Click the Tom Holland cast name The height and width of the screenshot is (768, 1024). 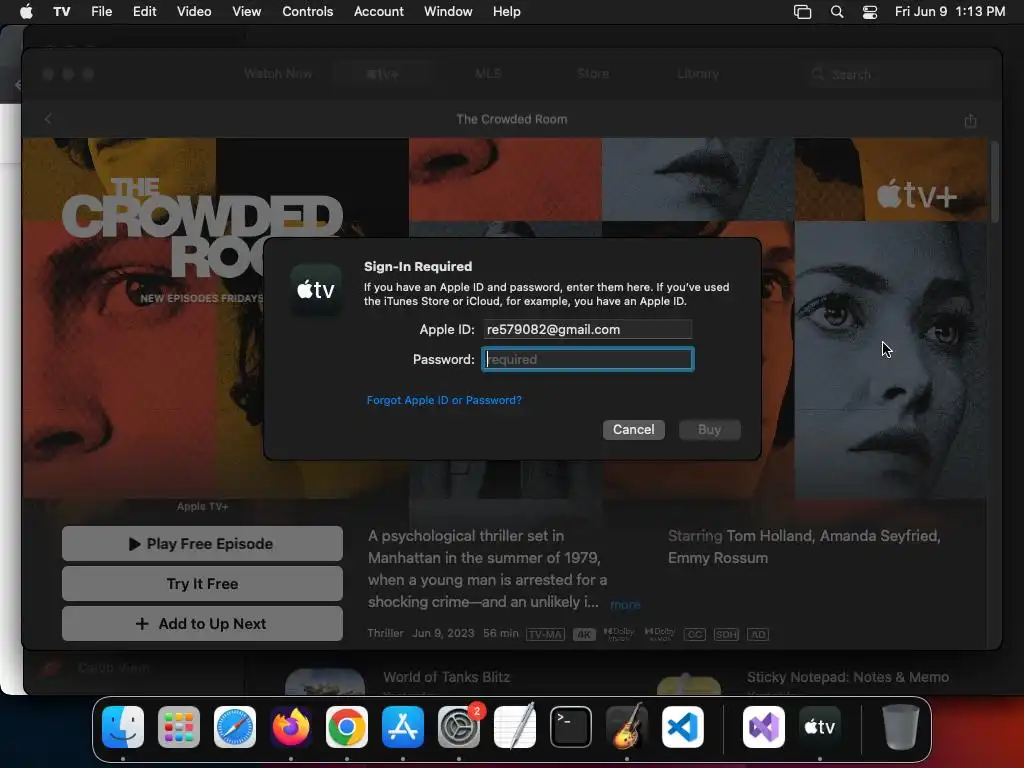(770, 536)
